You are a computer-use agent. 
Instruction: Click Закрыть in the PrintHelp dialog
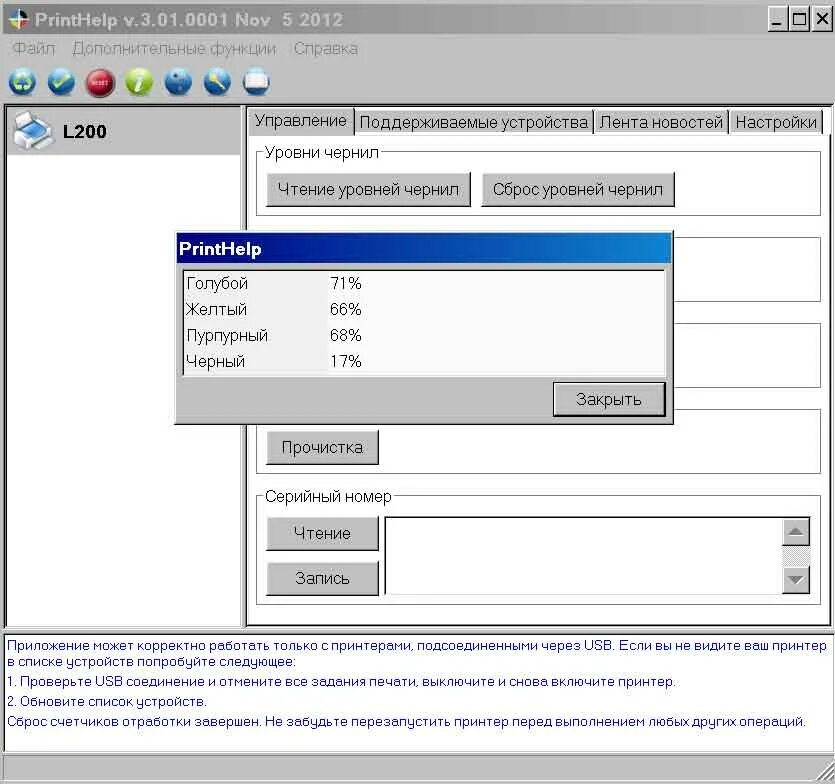[x=609, y=399]
